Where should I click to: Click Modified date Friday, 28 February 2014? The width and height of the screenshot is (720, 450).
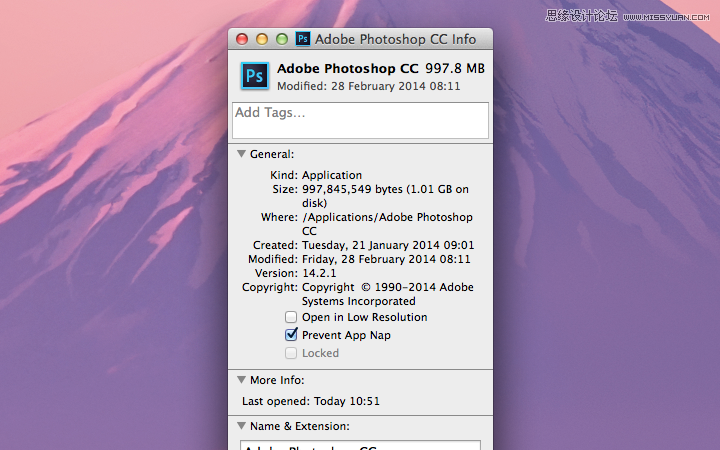coord(369,259)
